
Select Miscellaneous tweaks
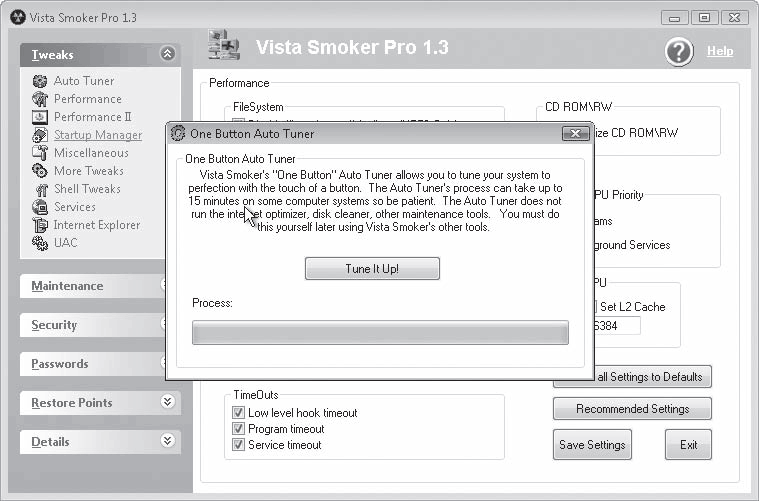(91, 153)
